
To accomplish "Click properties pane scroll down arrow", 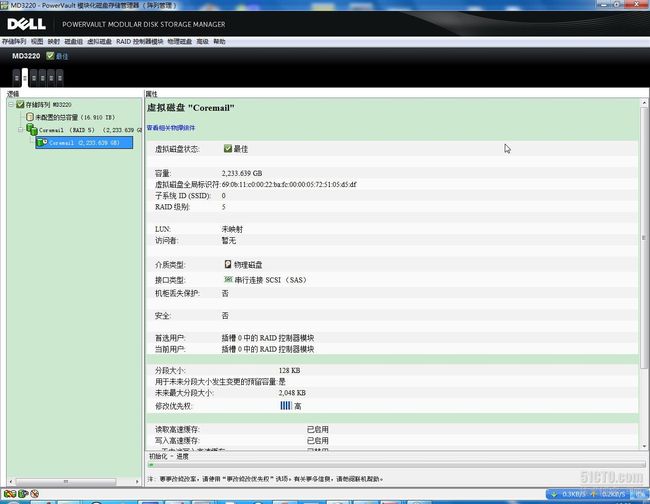I will click(x=644, y=446).
